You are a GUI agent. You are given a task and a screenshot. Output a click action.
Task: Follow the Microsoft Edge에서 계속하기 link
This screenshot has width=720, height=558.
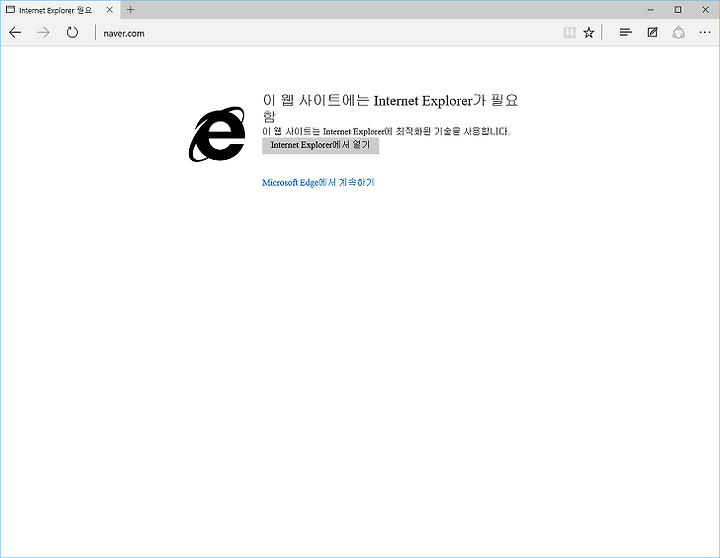pyautogui.click(x=318, y=183)
